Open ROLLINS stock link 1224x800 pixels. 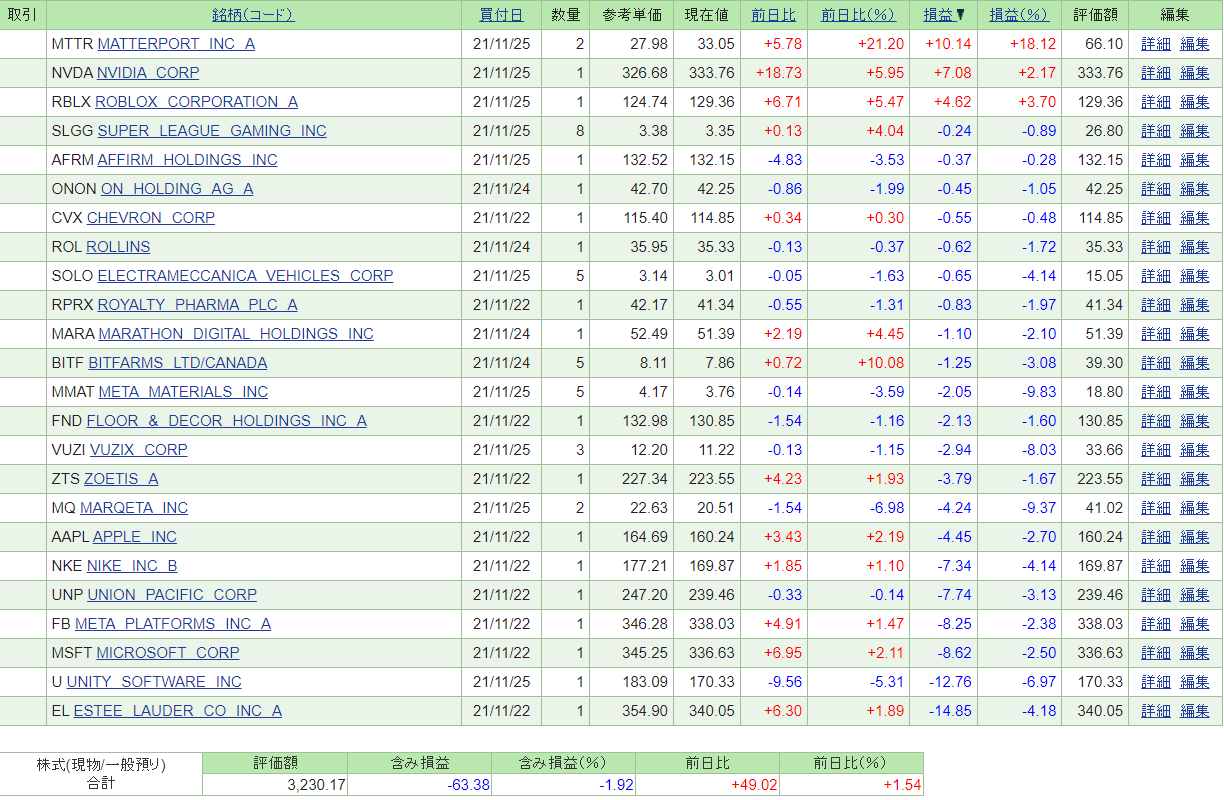pos(118,247)
